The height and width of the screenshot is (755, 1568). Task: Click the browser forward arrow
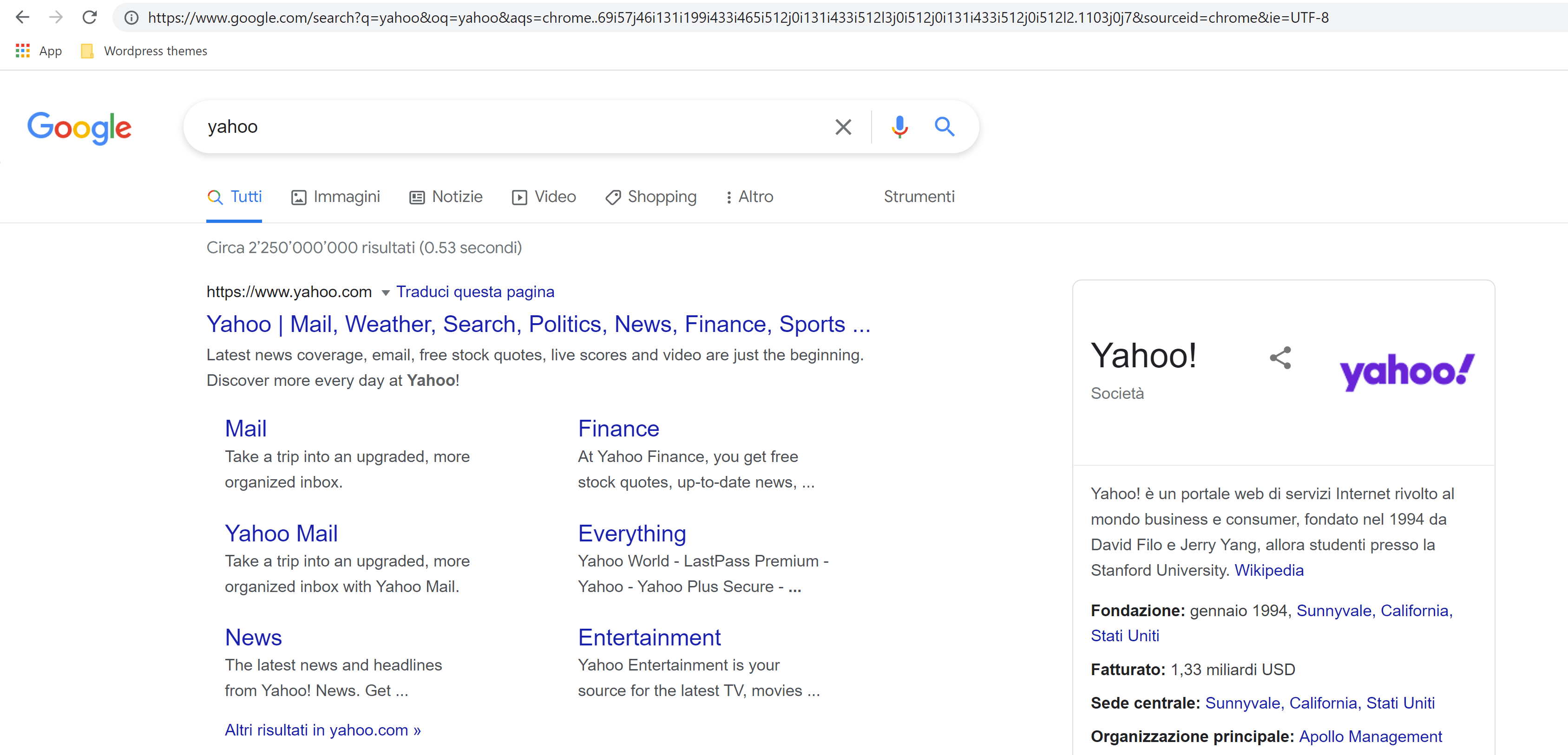tap(56, 17)
